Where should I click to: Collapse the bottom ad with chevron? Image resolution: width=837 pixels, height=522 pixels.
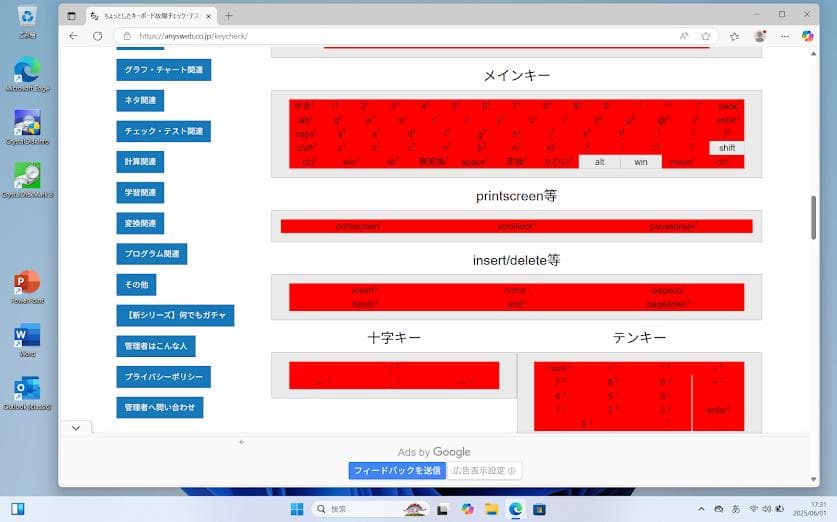pyautogui.click(x=76, y=428)
